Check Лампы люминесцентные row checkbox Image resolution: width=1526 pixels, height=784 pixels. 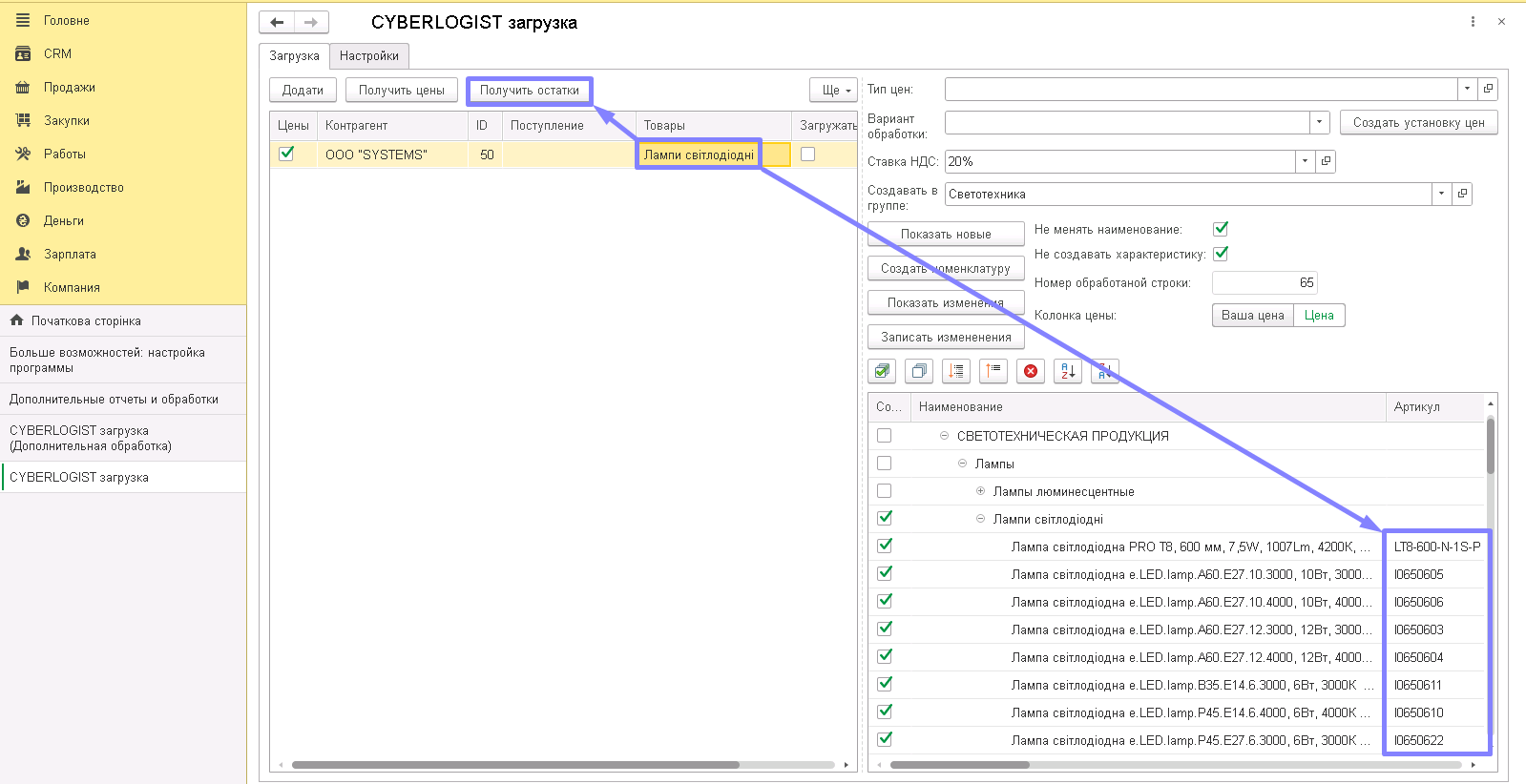[885, 490]
